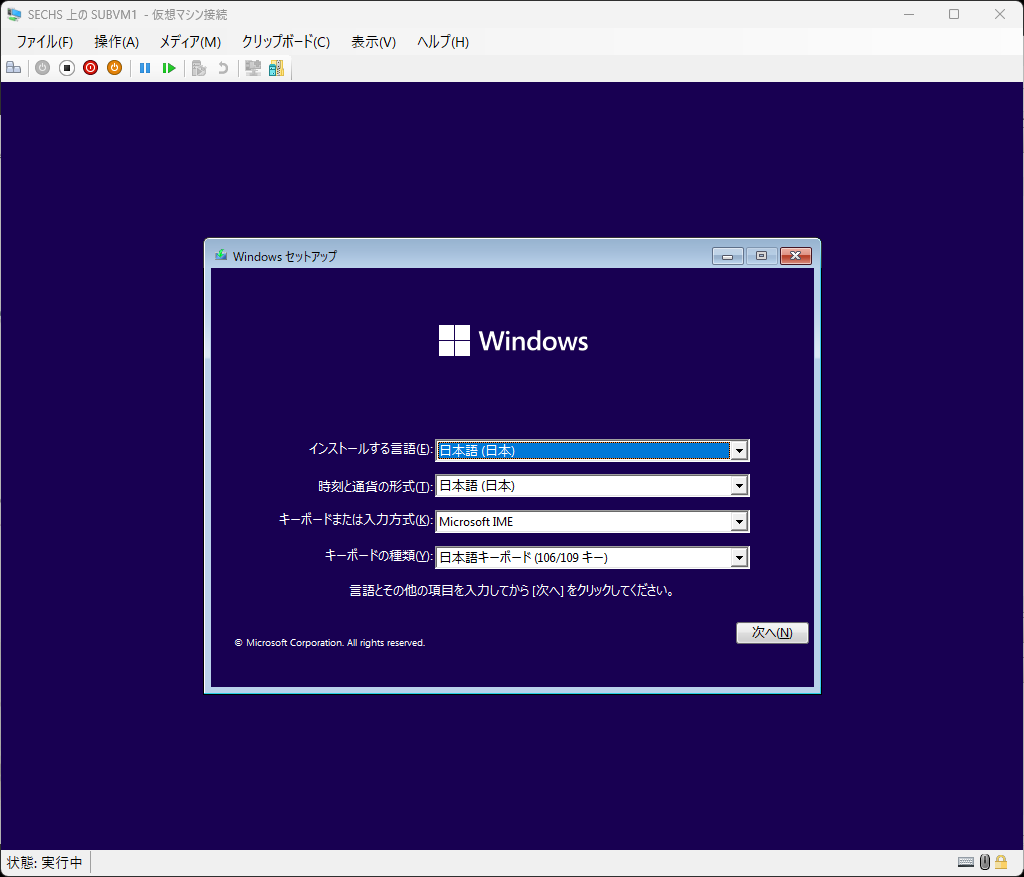1024x877 pixels.
Task: Open the ファイル(F) menu
Action: 44,42
